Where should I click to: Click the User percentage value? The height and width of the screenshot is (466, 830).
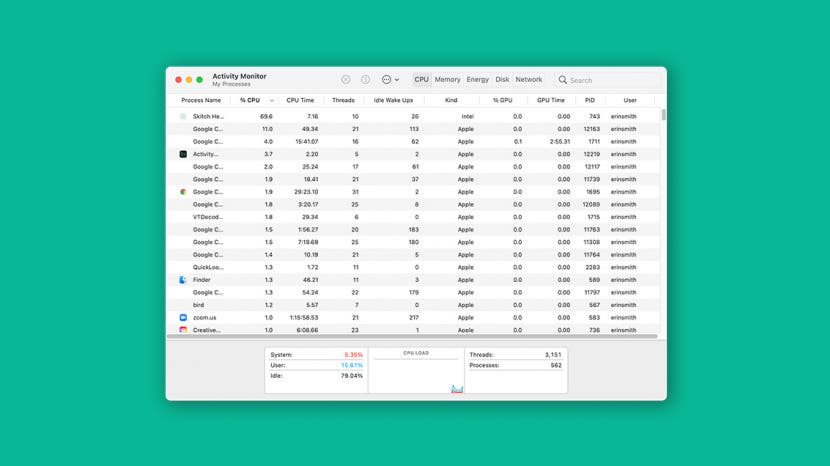pyautogui.click(x=351, y=365)
